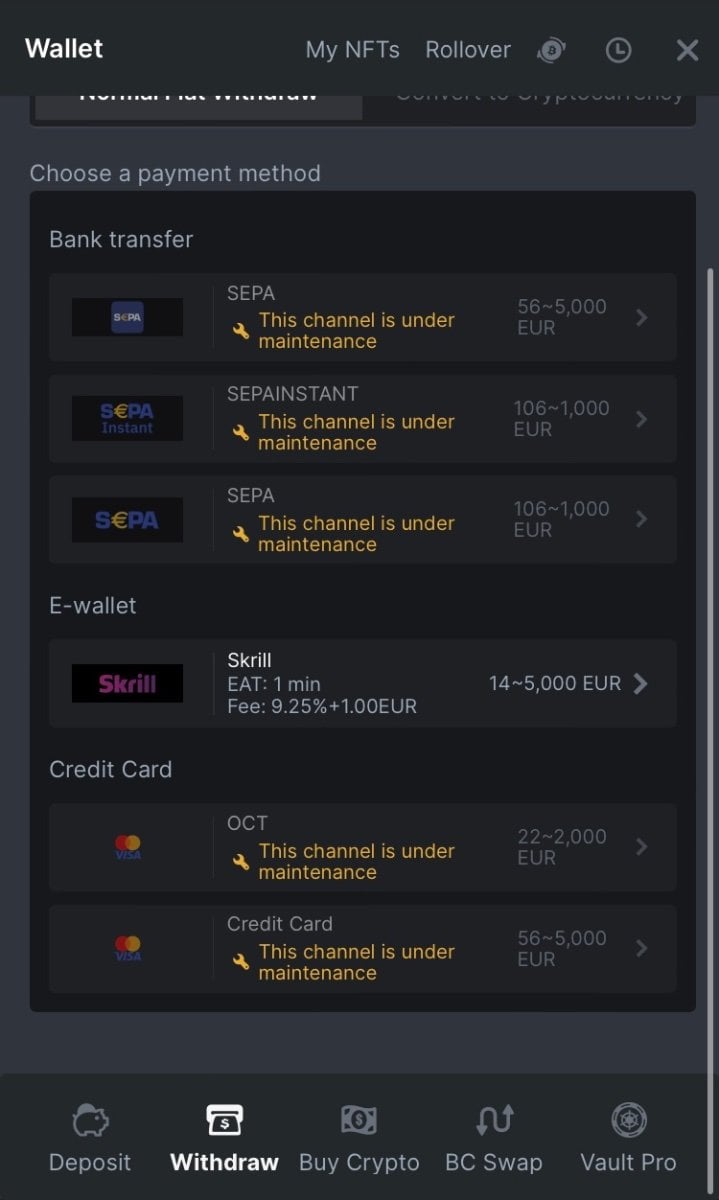Open the BC Swap icon
Viewport: 719px width, 1200px height.
point(494,1121)
